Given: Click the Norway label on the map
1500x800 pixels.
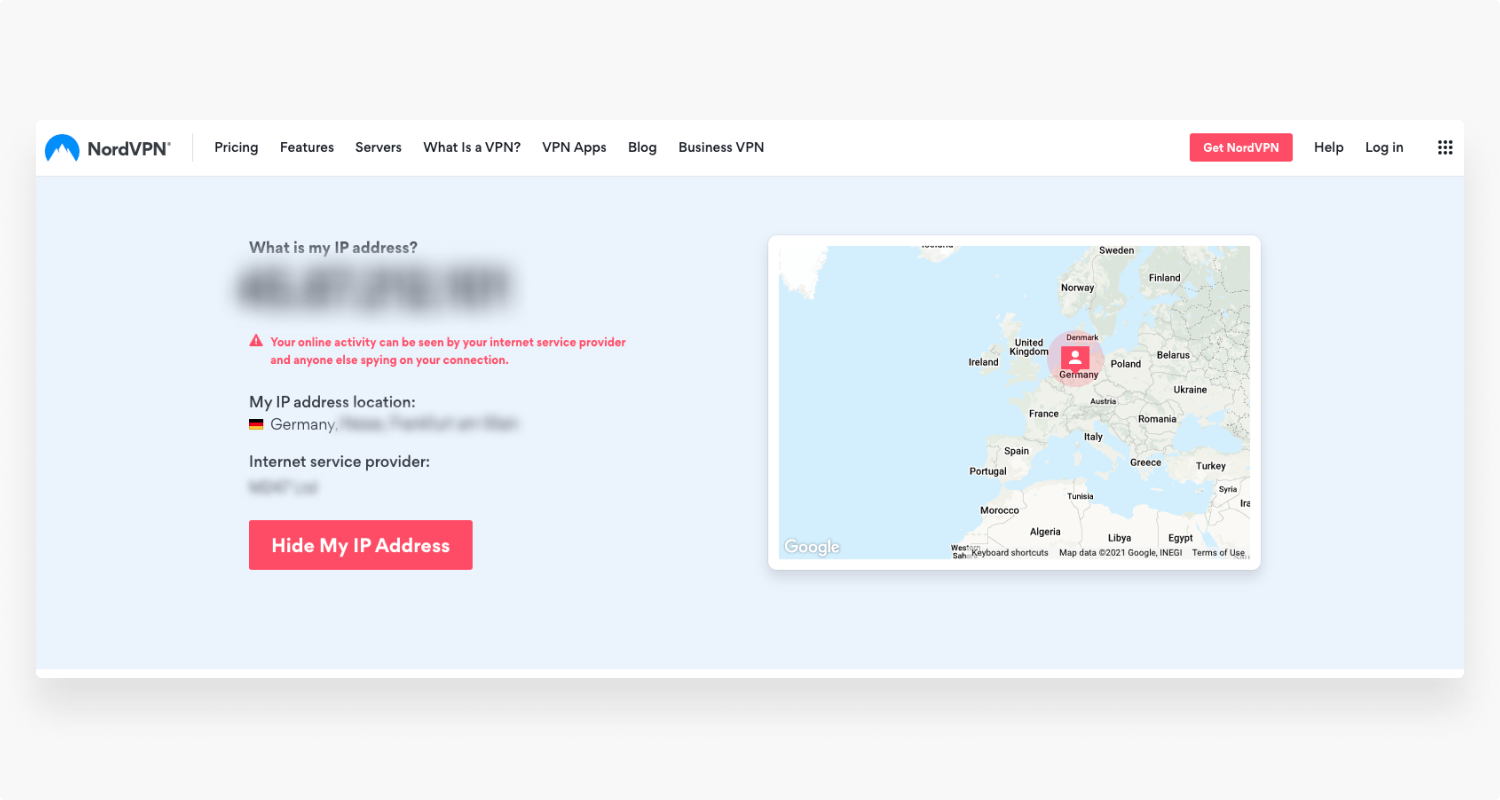Looking at the screenshot, I should pyautogui.click(x=1078, y=288).
